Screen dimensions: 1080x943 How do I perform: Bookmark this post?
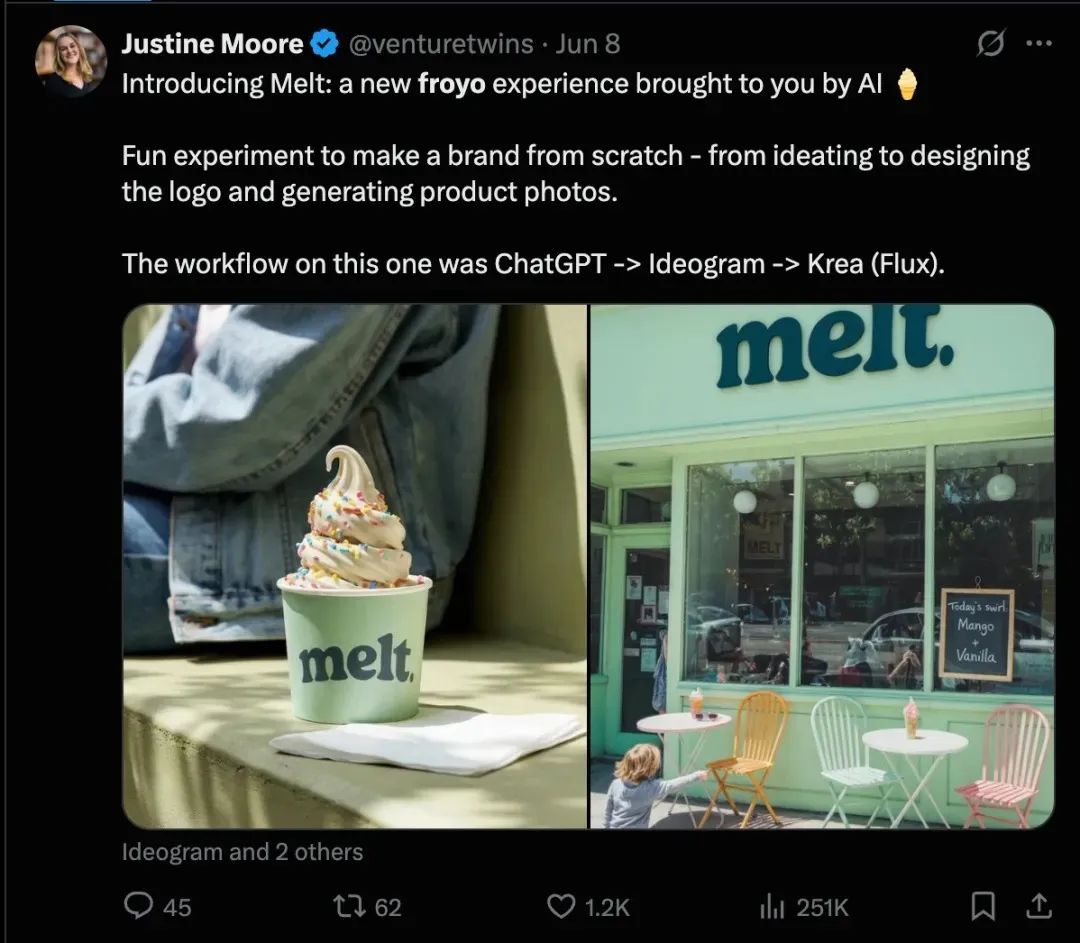983,906
